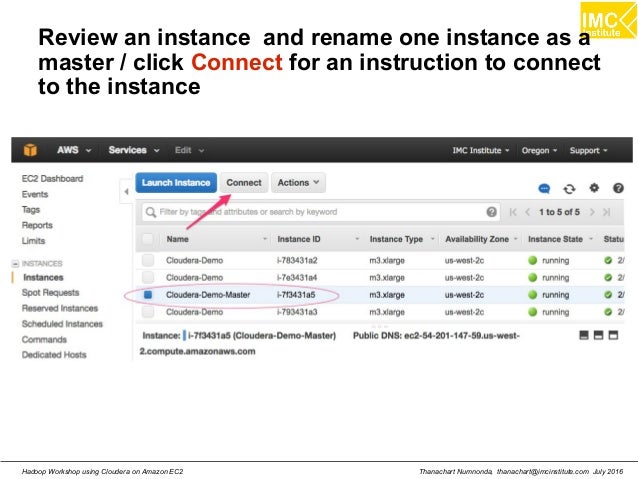The image size is (638, 479).
Task: Select Instances in sidebar
Action: click(43, 278)
